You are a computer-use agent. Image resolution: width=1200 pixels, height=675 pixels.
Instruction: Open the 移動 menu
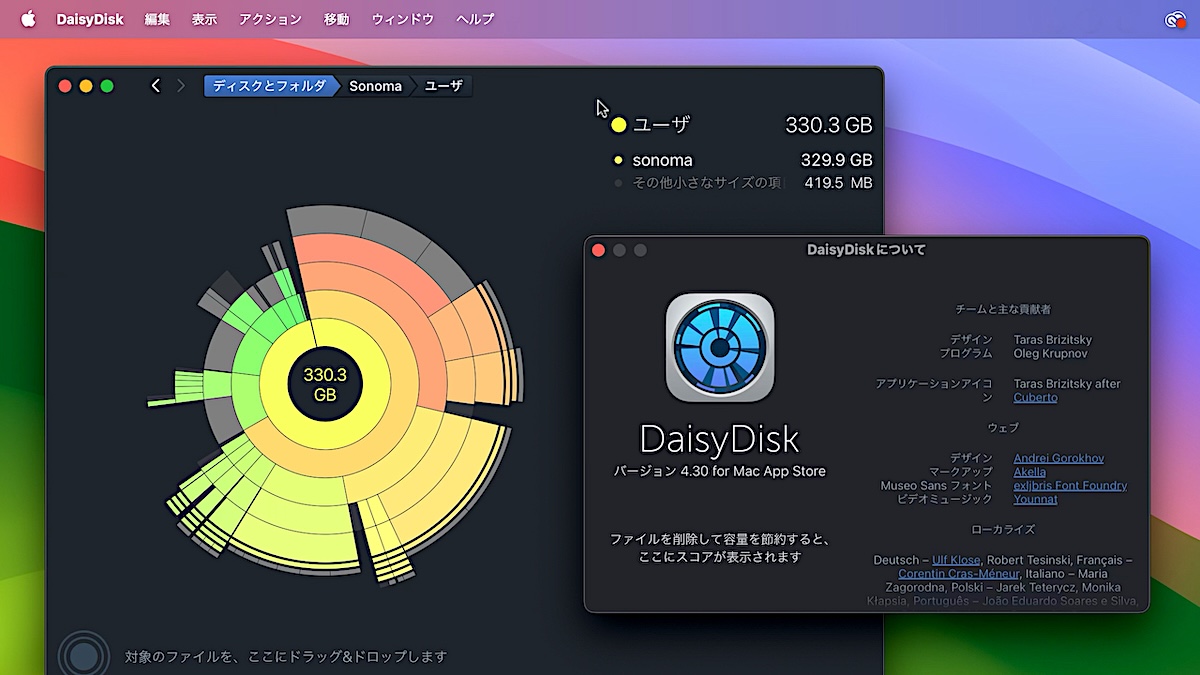337,19
